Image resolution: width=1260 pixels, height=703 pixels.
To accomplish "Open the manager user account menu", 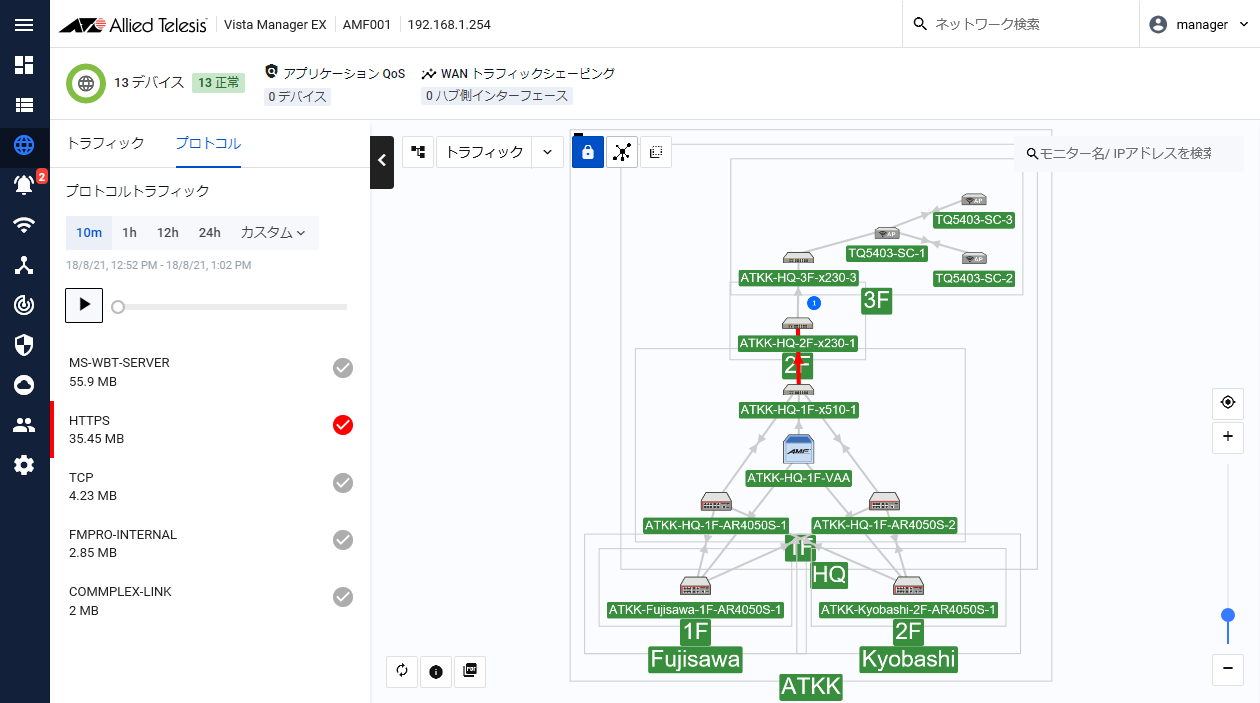I will (1200, 25).
